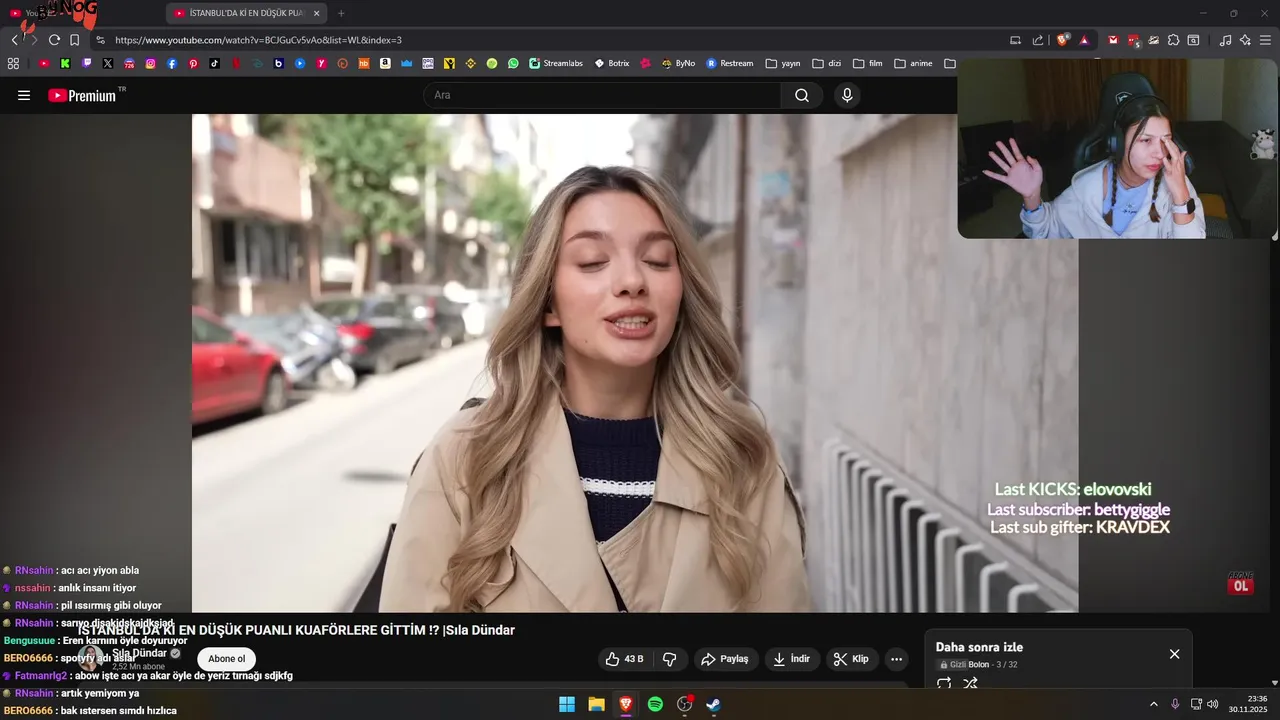The image size is (1280, 720).
Task: Dislike the video with thumbs-down
Action: click(x=670, y=659)
